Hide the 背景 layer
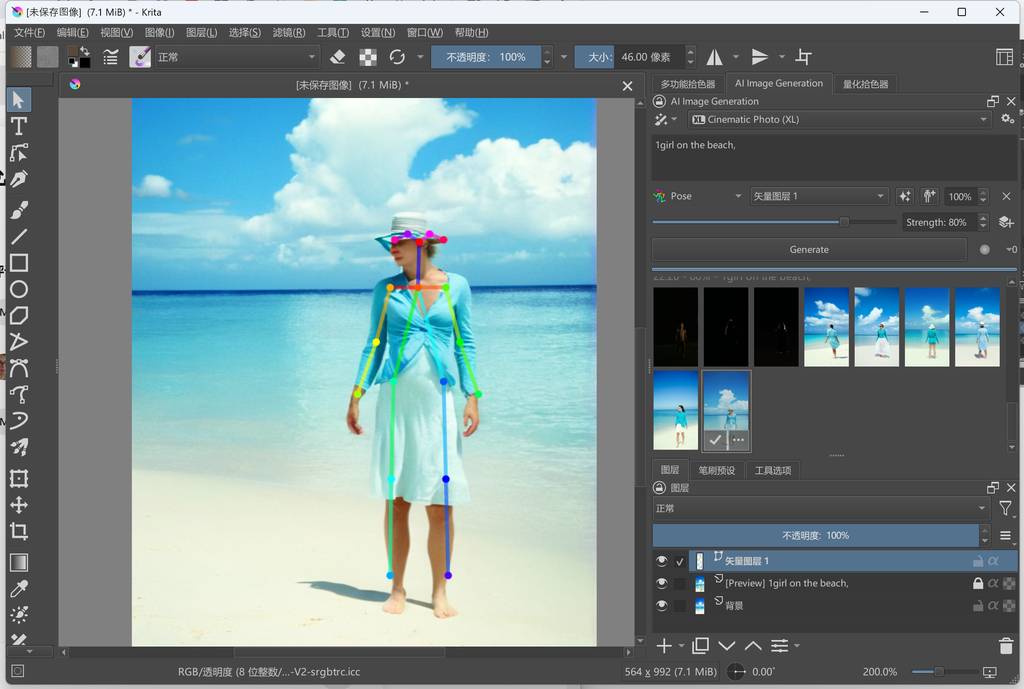Viewport: 1024px width, 689px height. [661, 605]
